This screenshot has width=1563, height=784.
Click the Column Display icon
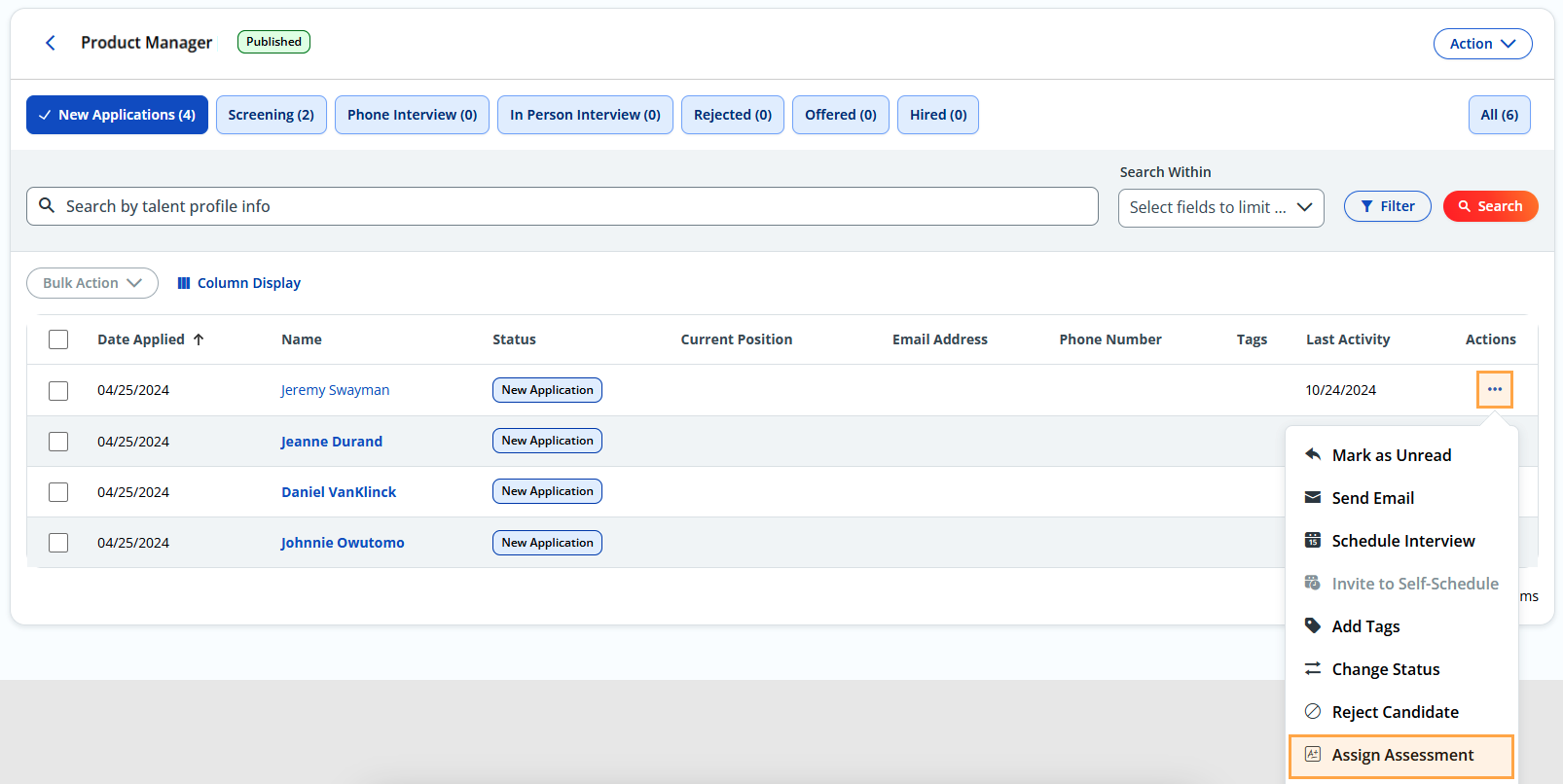184,283
